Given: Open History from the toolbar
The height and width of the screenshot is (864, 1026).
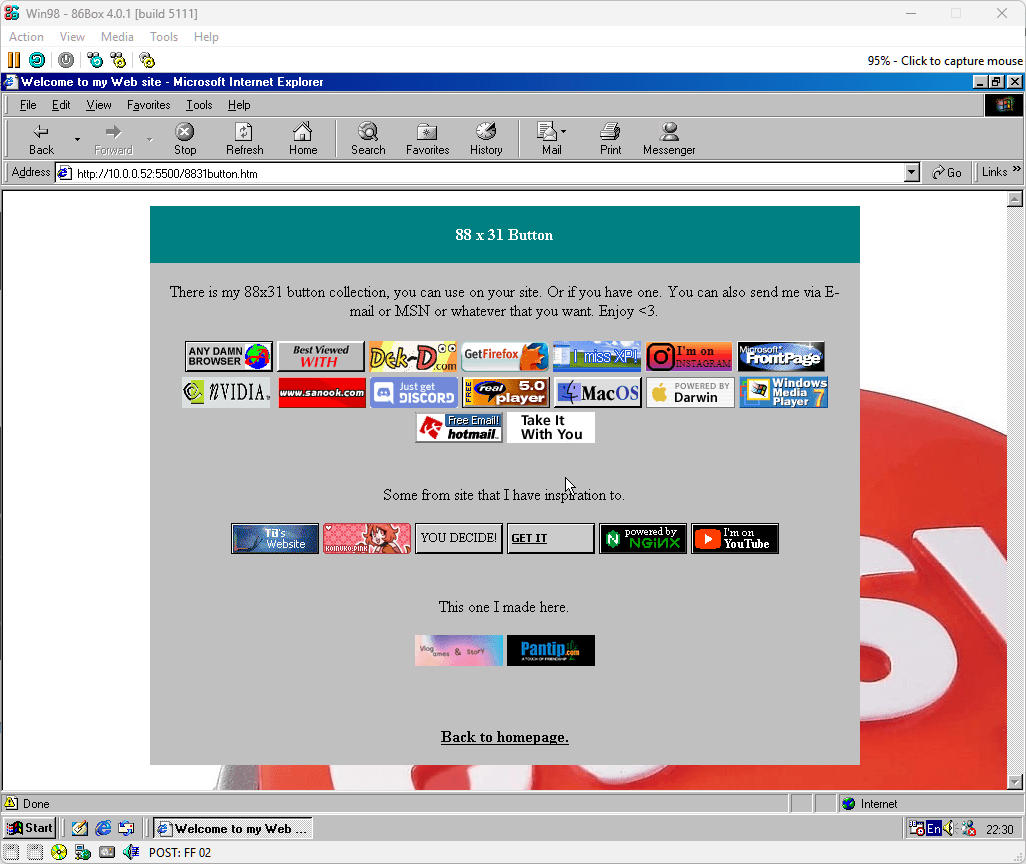Looking at the screenshot, I should [x=486, y=138].
